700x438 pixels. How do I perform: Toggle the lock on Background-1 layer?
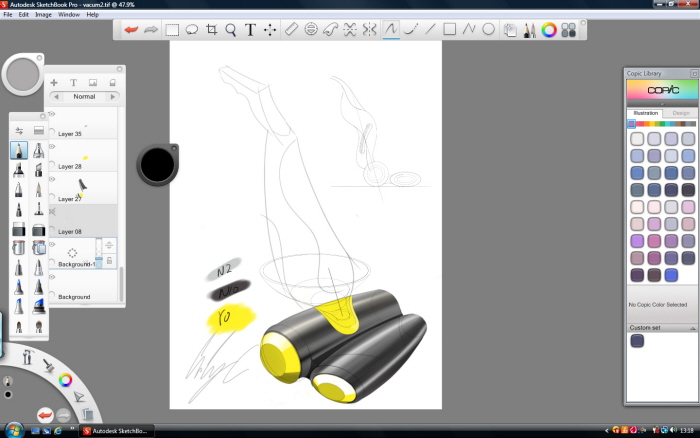point(109,261)
